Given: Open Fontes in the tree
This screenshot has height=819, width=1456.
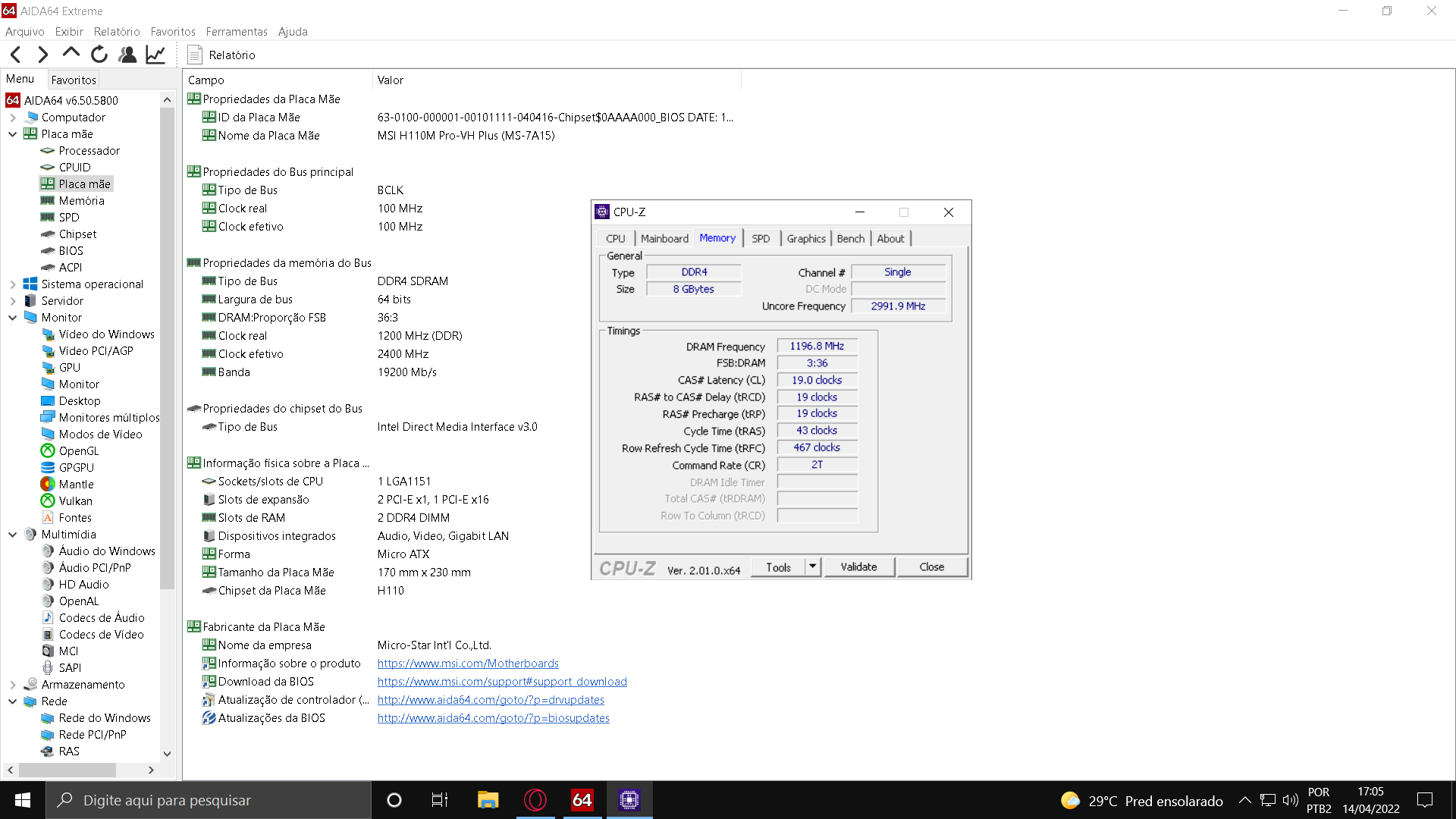Looking at the screenshot, I should 74,517.
